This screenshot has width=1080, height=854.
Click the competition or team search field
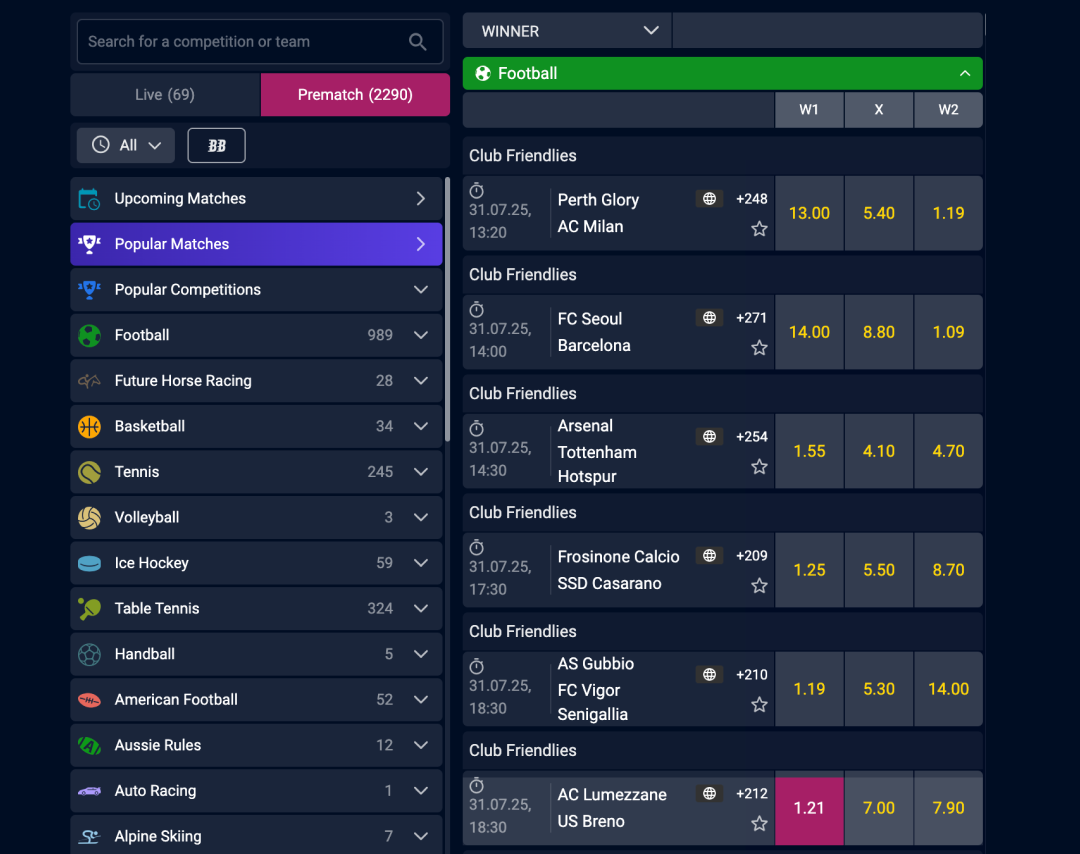(260, 42)
